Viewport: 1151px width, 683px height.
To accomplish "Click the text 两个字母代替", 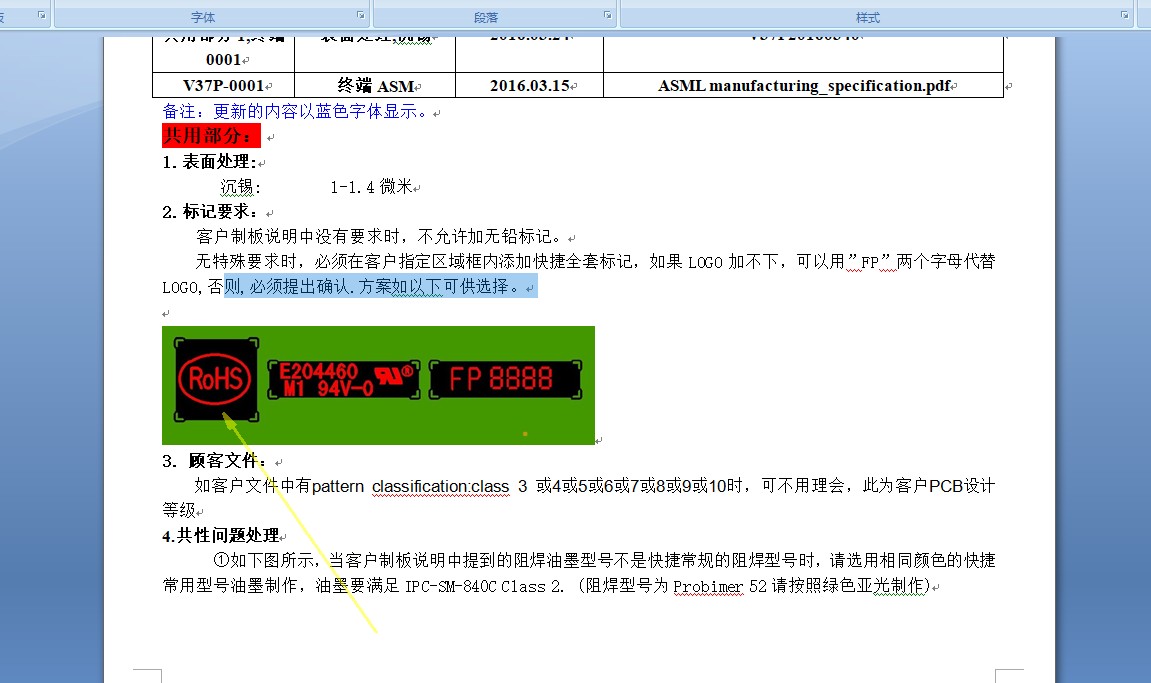I will [x=945, y=261].
